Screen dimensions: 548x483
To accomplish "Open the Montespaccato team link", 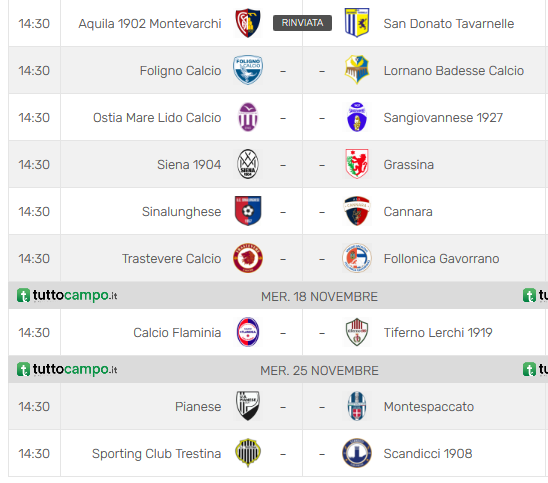I will [x=428, y=406].
